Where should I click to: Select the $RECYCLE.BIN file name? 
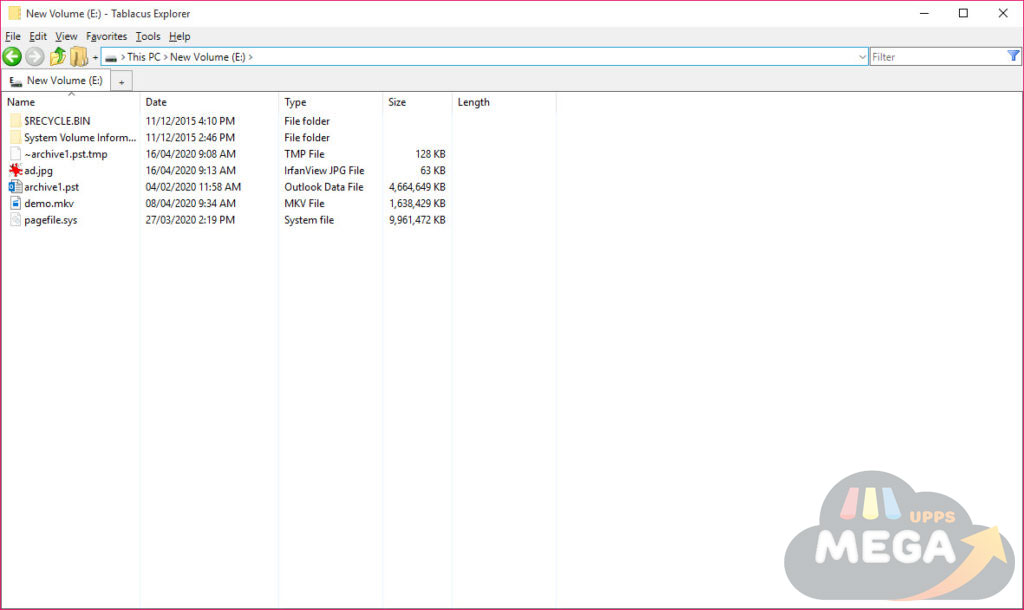tap(57, 121)
